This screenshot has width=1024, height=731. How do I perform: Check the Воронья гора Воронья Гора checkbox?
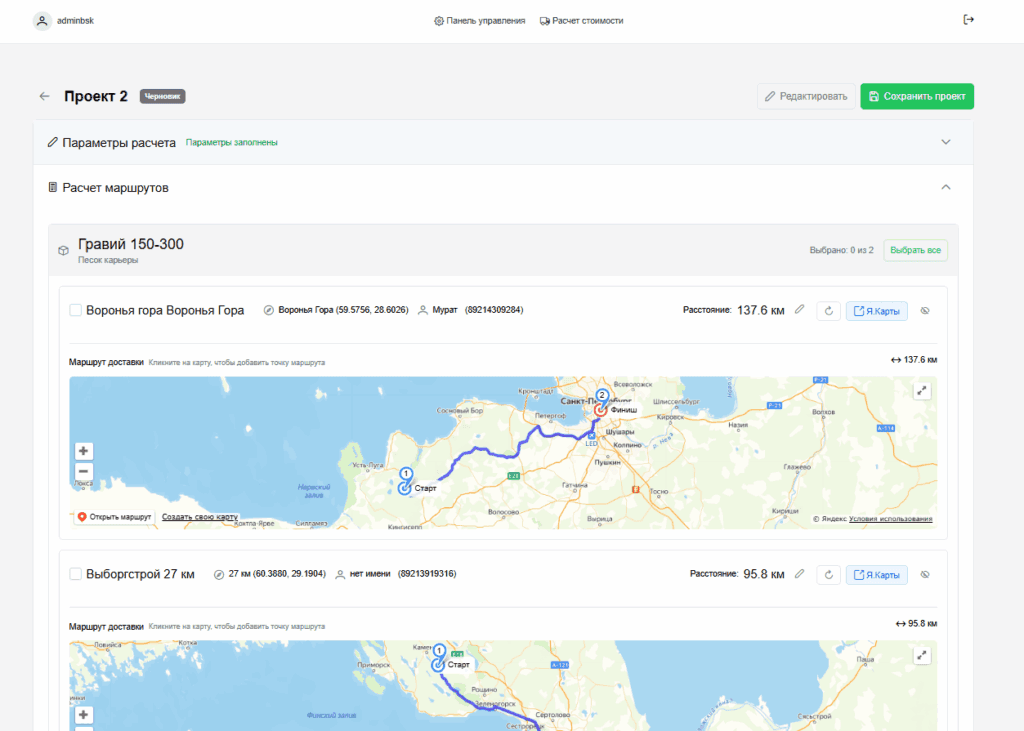point(76,310)
